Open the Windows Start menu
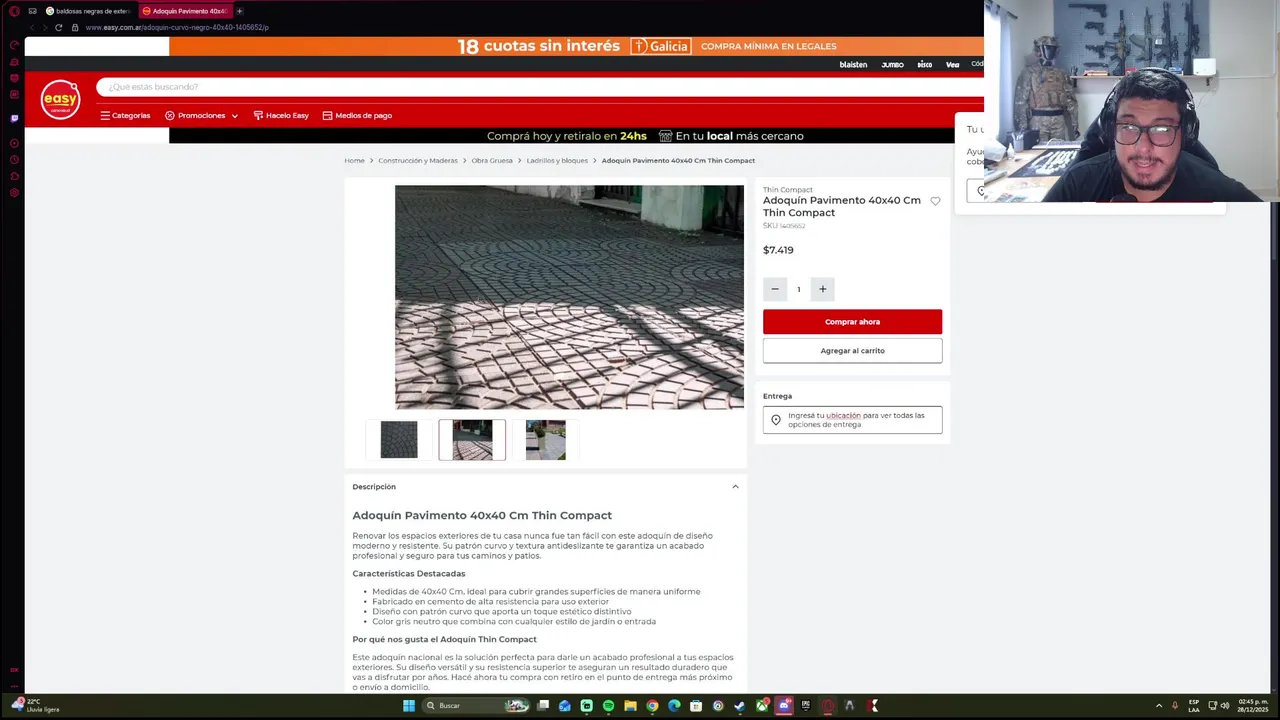 (408, 706)
